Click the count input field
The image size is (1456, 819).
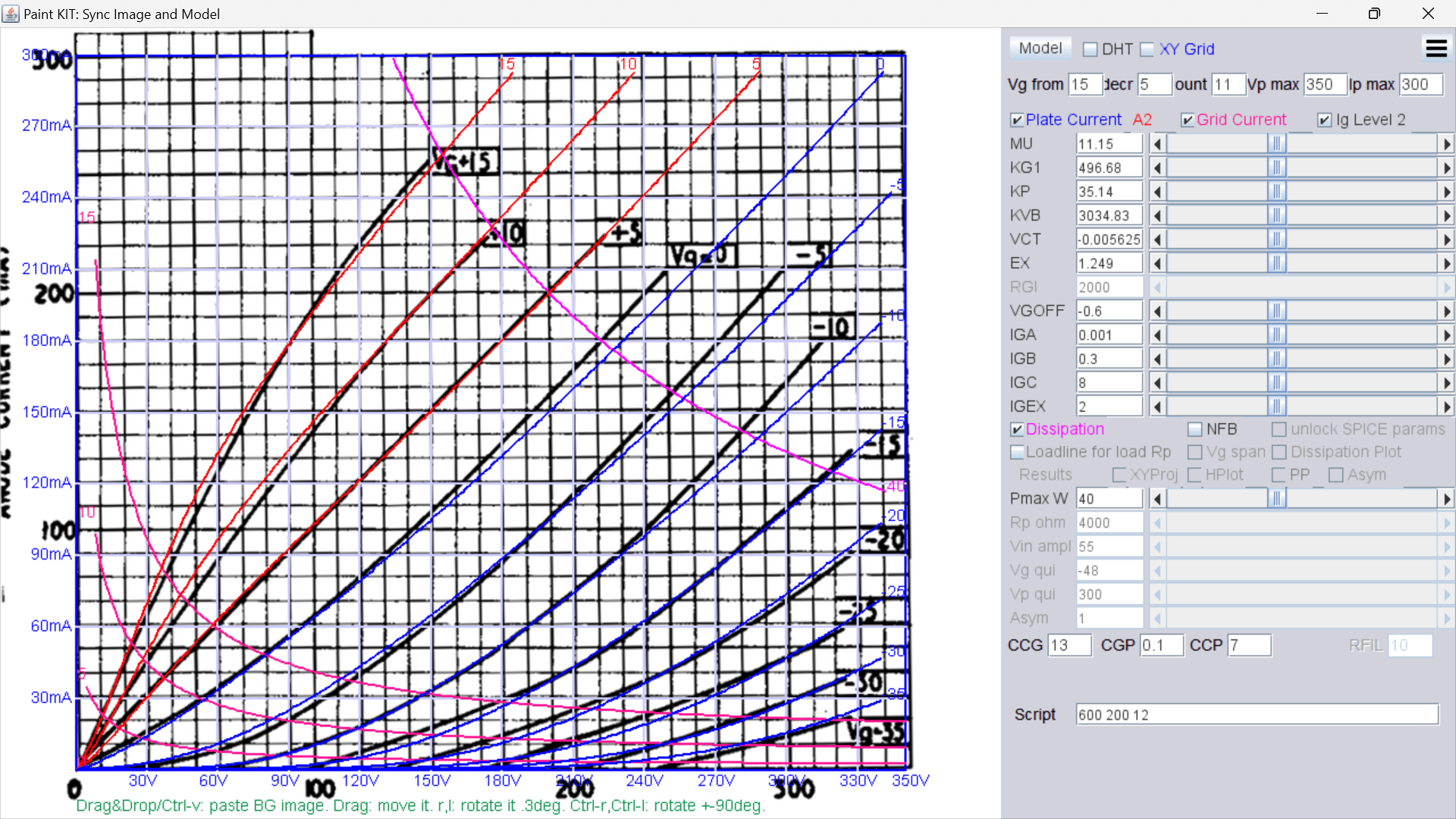pos(1228,84)
